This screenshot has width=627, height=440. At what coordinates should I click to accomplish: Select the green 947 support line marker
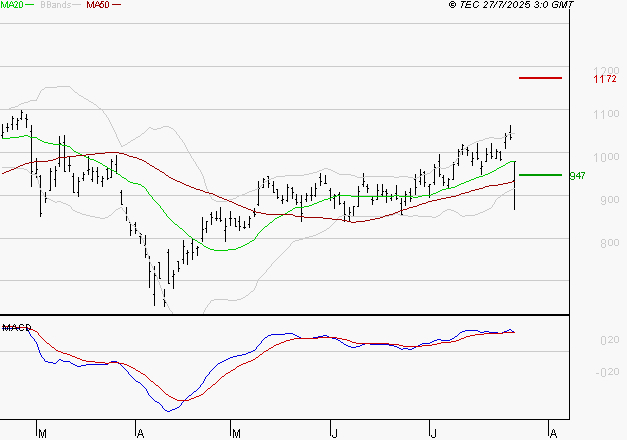540,175
